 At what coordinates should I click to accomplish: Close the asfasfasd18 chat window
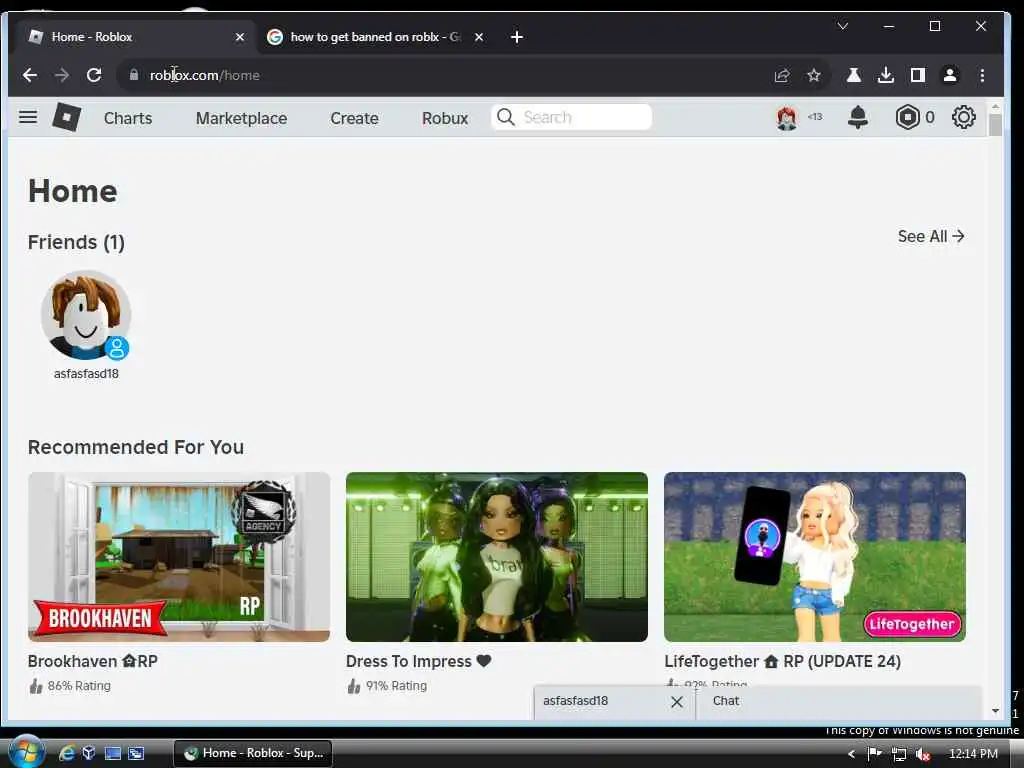tap(677, 702)
